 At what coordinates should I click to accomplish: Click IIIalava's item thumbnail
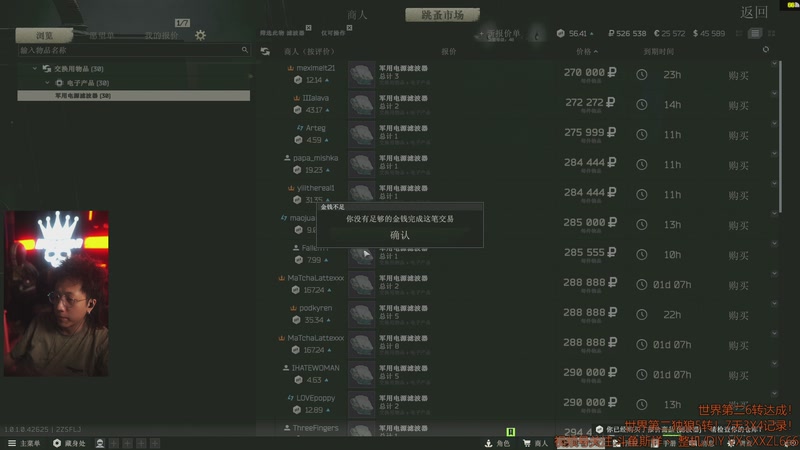pyautogui.click(x=362, y=105)
